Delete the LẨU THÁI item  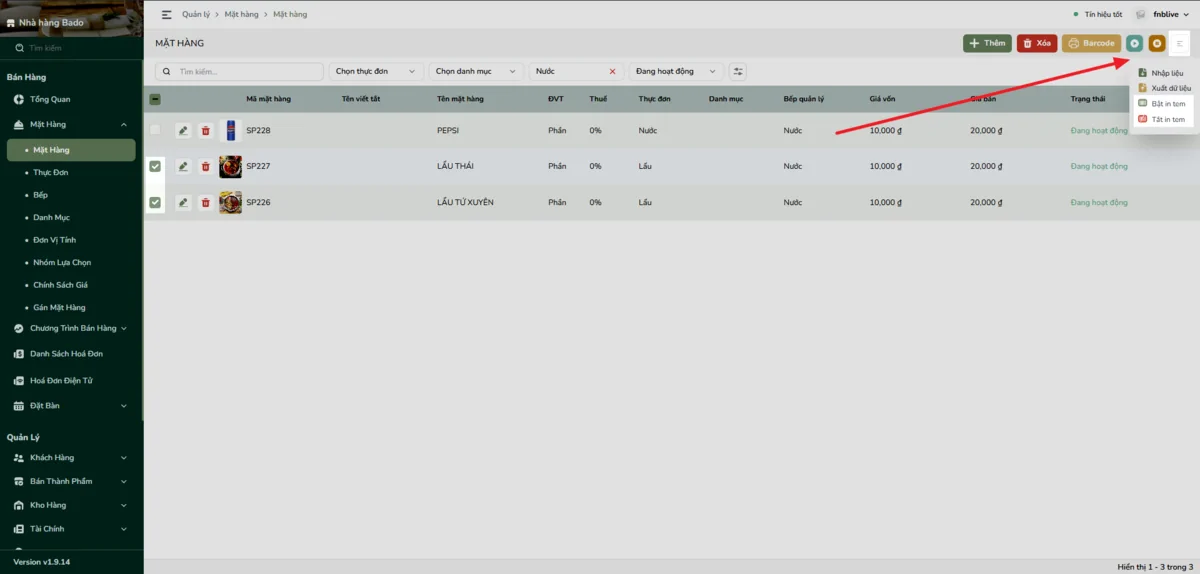click(205, 166)
